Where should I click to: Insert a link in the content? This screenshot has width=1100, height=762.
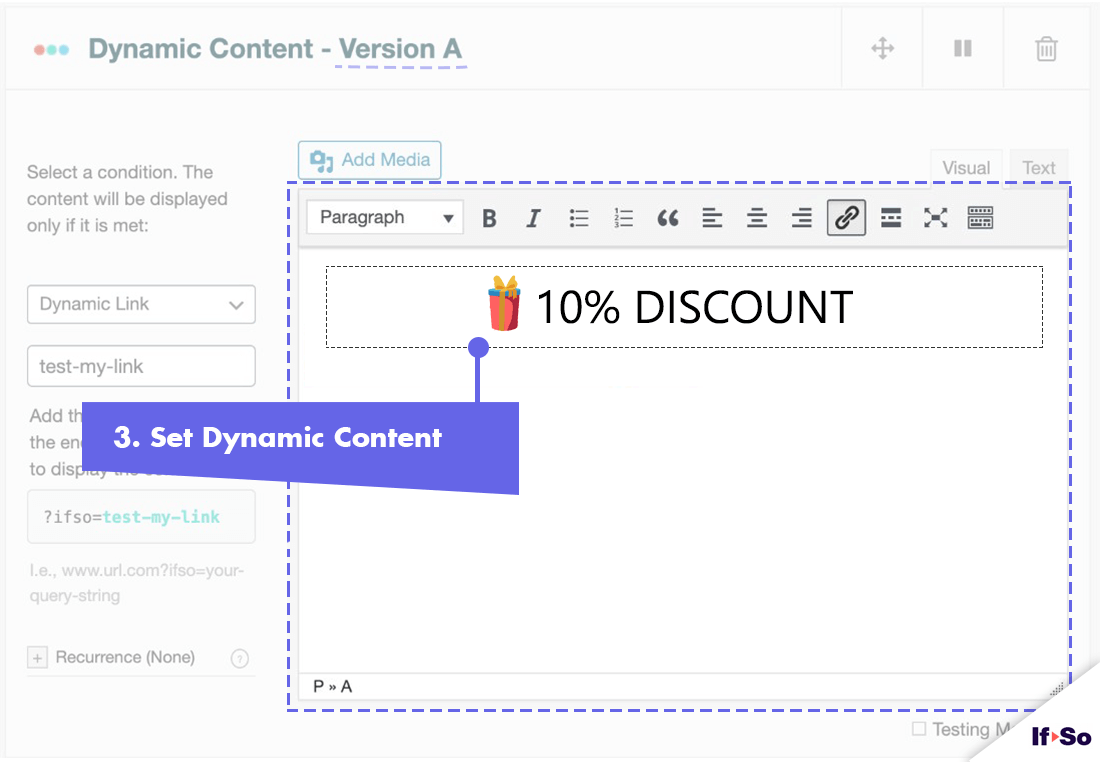click(846, 217)
